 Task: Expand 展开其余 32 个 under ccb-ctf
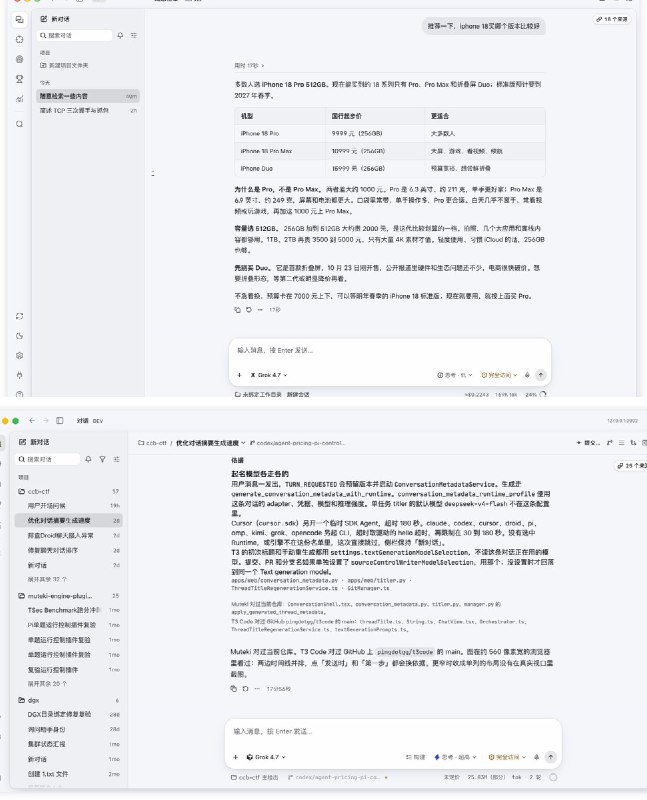[47, 580]
